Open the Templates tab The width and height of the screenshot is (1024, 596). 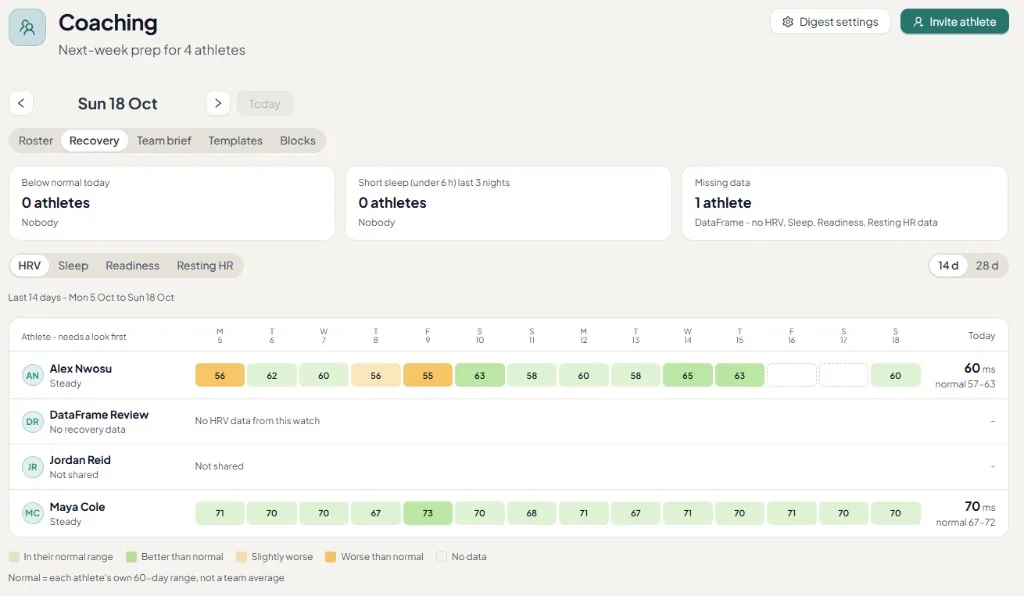point(235,140)
